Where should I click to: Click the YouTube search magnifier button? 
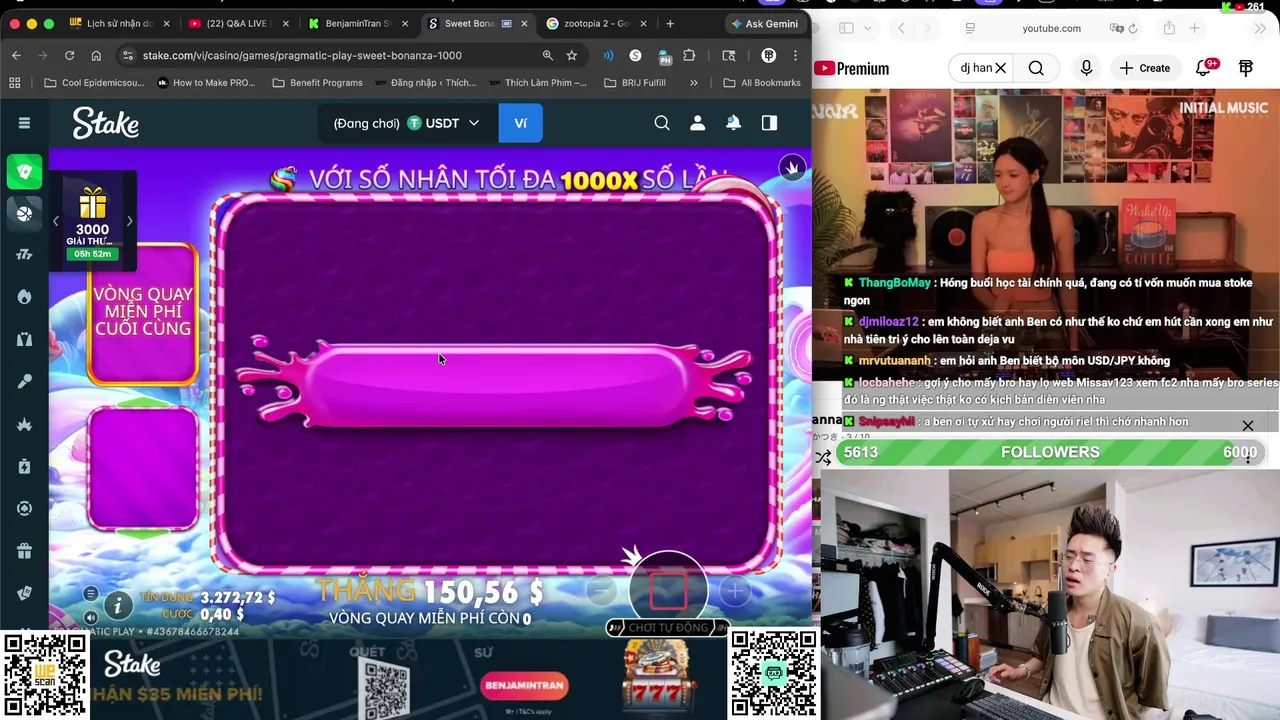(x=1036, y=68)
